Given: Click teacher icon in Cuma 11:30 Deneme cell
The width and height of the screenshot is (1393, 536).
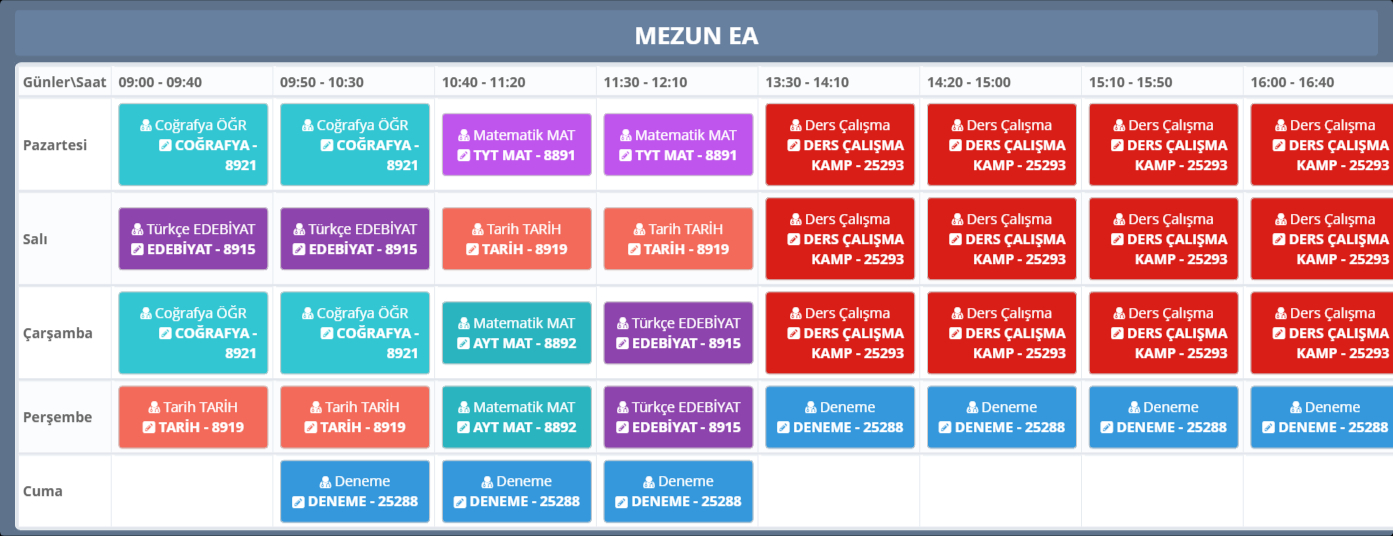Looking at the screenshot, I should (x=649, y=481).
